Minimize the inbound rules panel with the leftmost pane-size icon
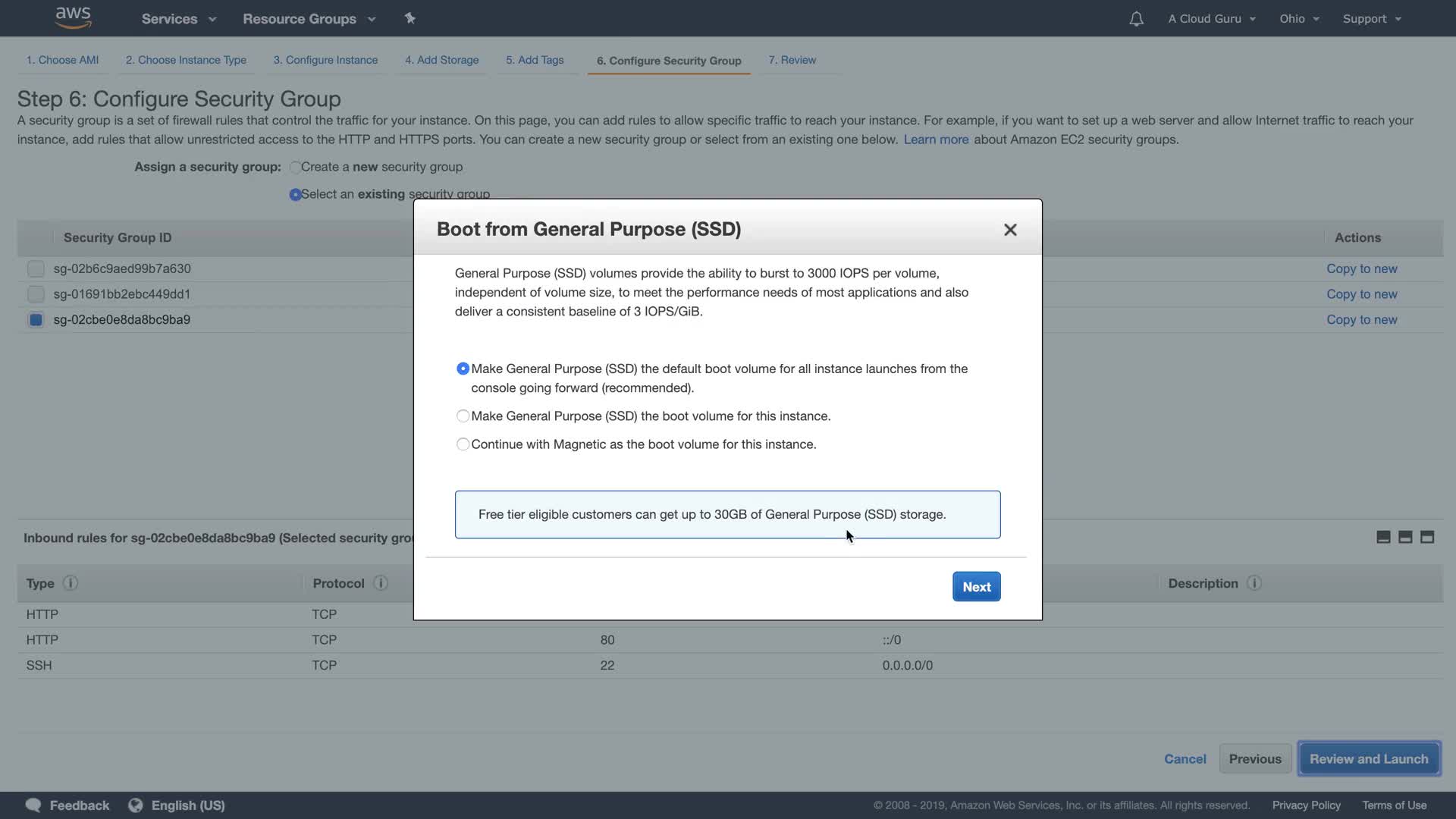Image resolution: width=1456 pixels, height=819 pixels. click(1383, 538)
